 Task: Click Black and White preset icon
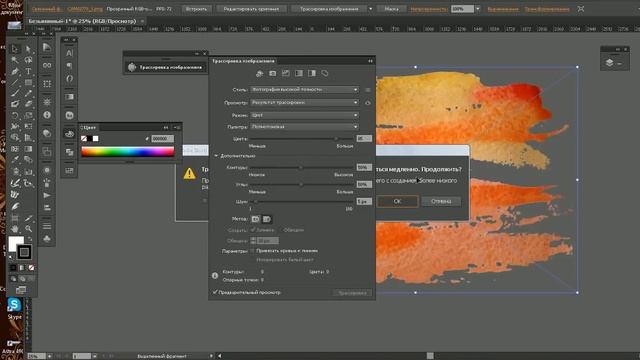tap(312, 73)
